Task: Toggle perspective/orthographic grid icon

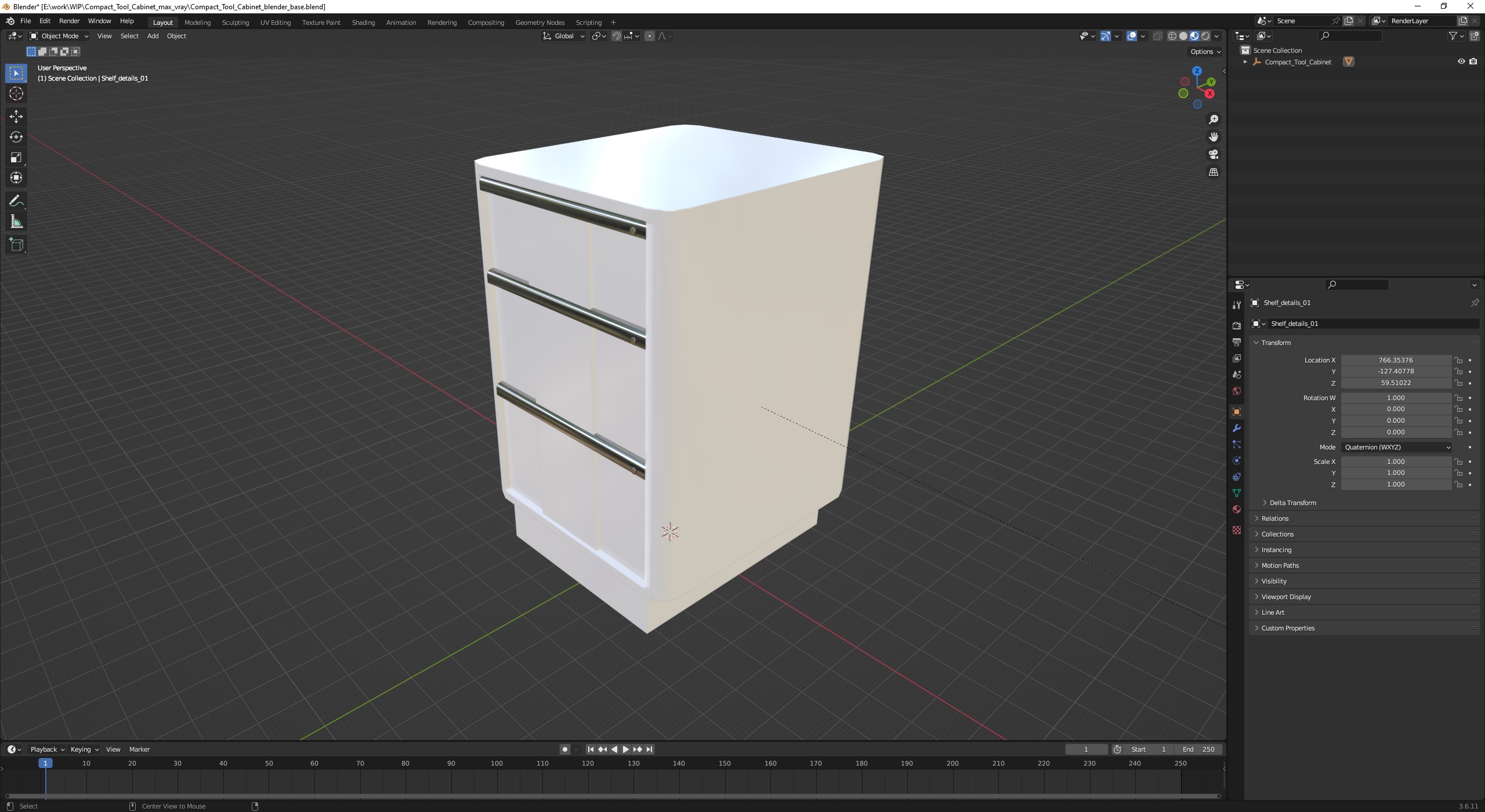Action: coord(1213,172)
